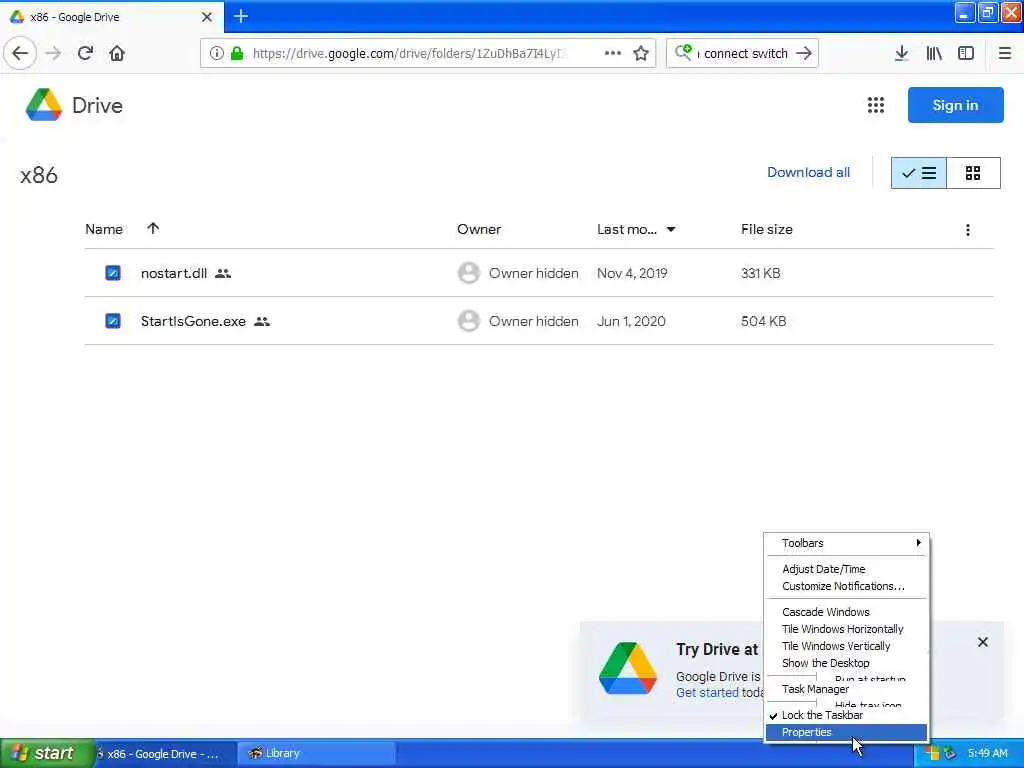Open page actions three-dot menu in address bar
This screenshot has height=768, width=1024.
tap(613, 54)
